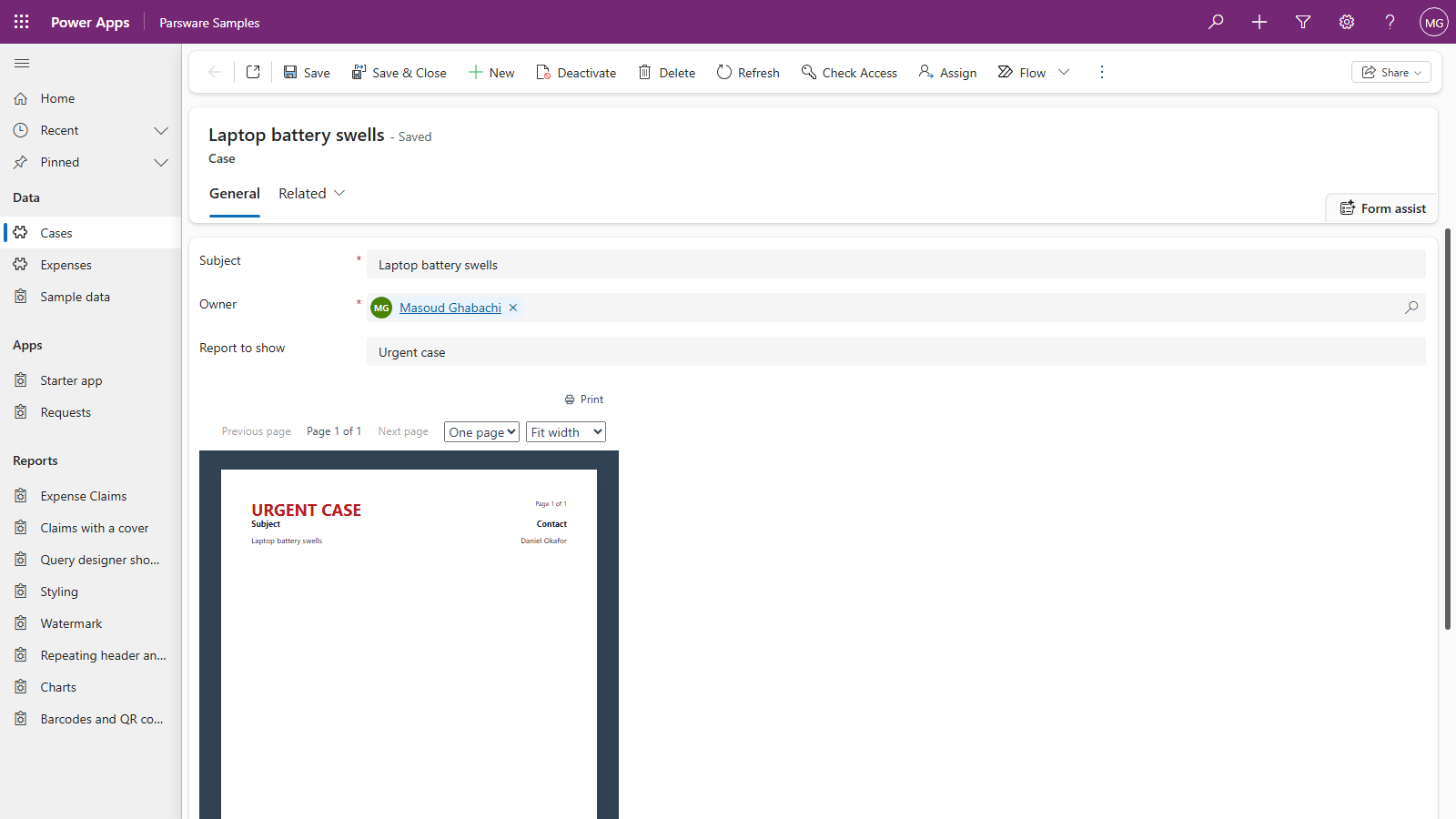
Task: Collapse the hamburger navigation menu
Action: [x=22, y=63]
